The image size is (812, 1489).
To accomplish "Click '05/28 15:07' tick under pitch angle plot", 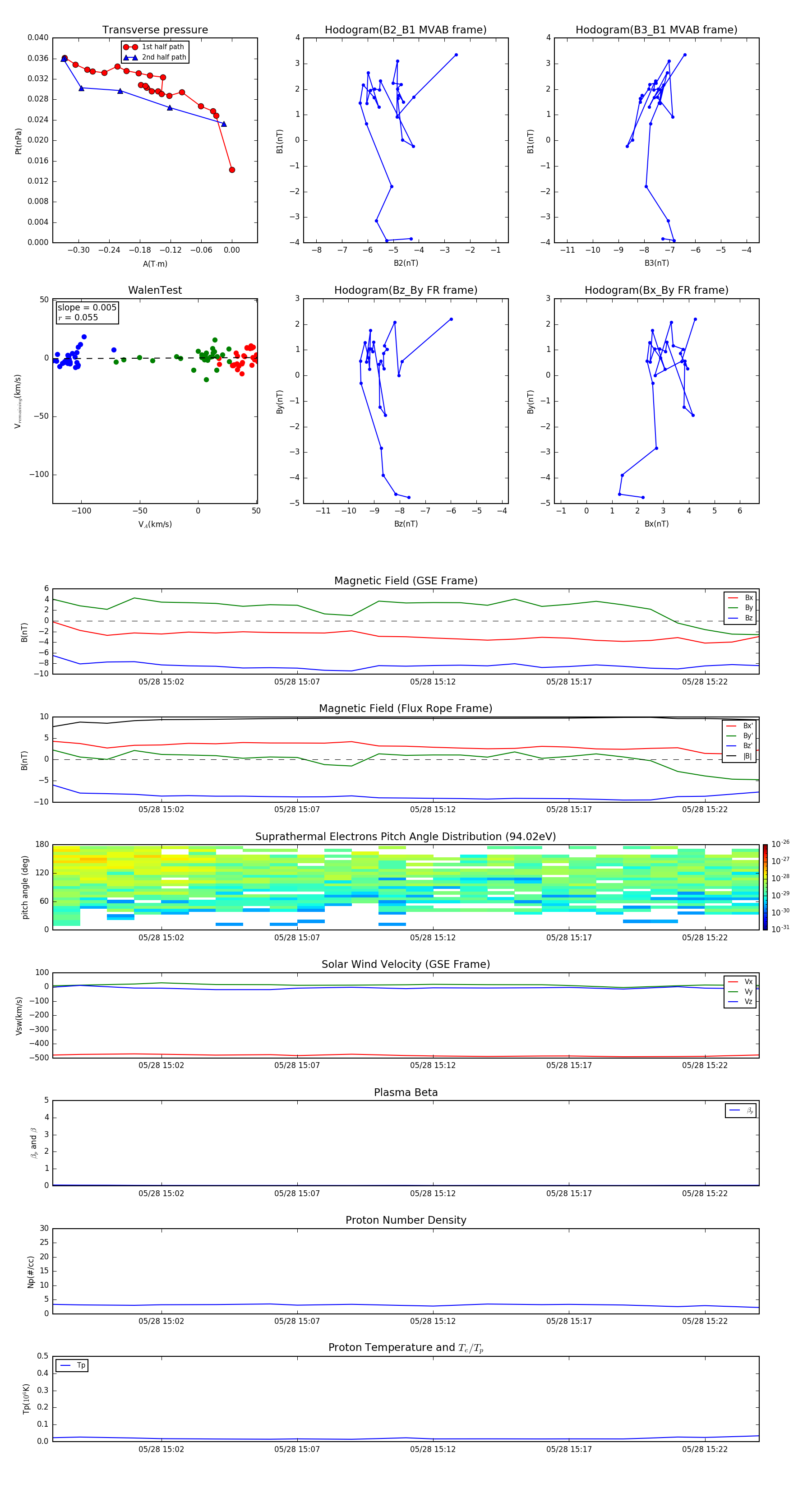I will 297,938.
